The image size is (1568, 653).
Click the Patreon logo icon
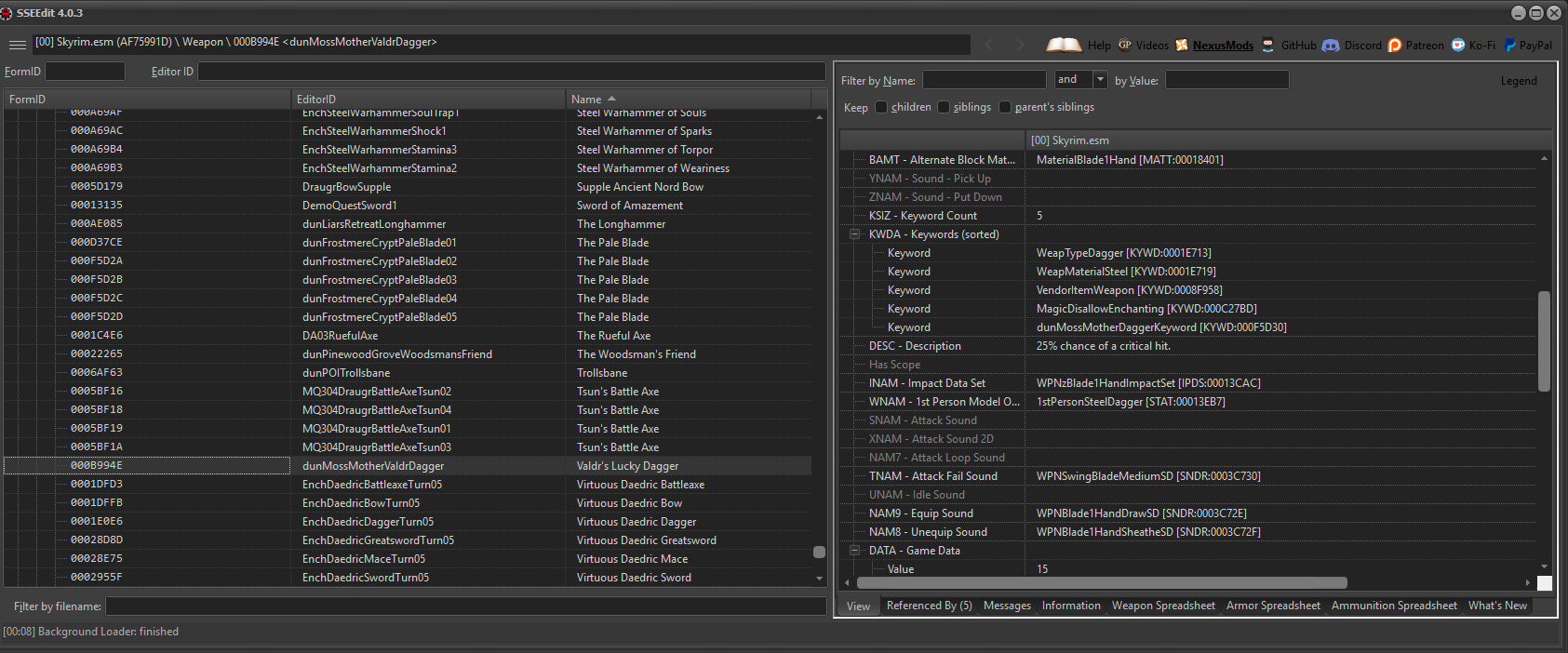pyautogui.click(x=1395, y=45)
